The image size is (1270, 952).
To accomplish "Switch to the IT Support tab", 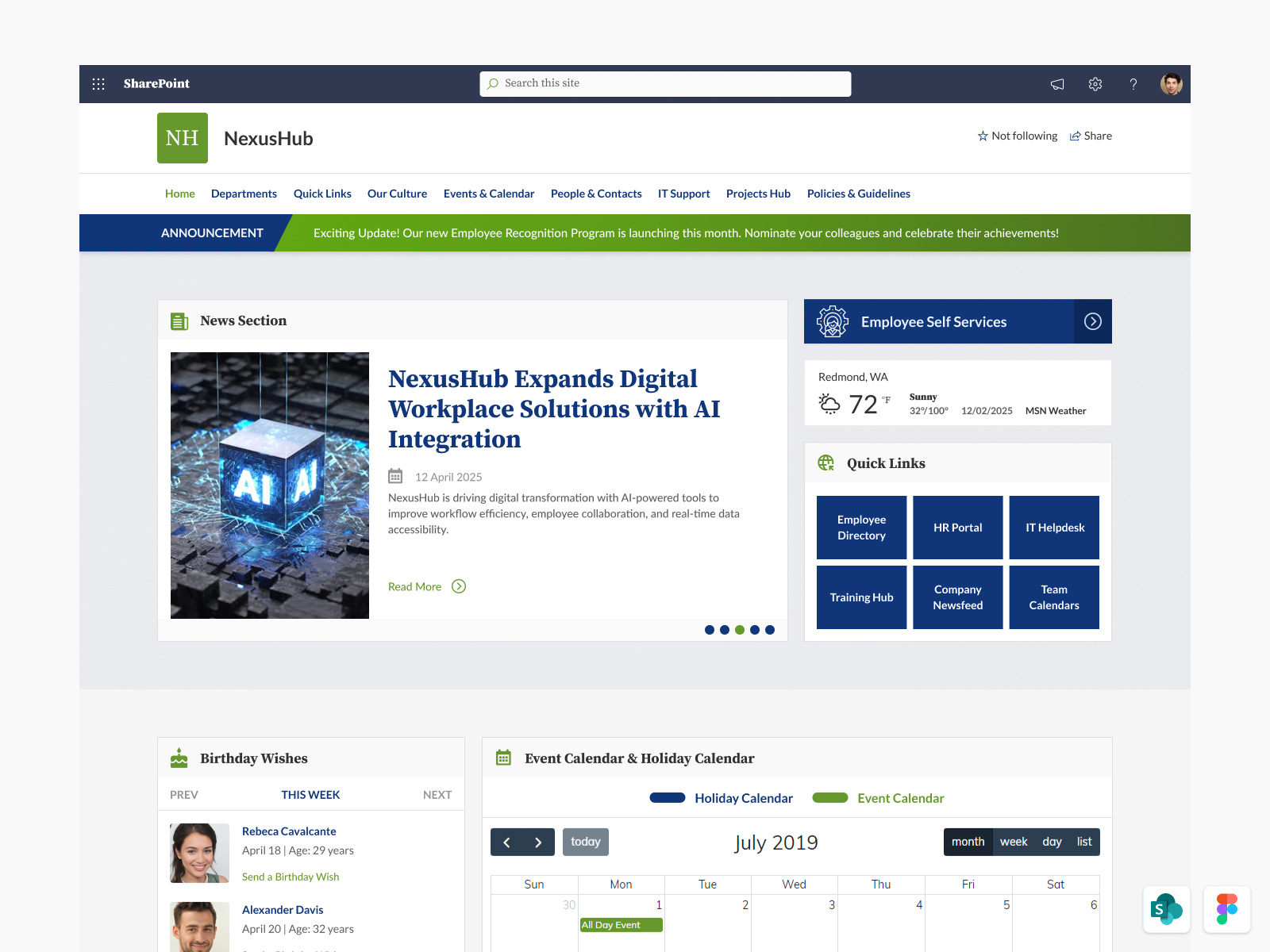I will pyautogui.click(x=683, y=194).
